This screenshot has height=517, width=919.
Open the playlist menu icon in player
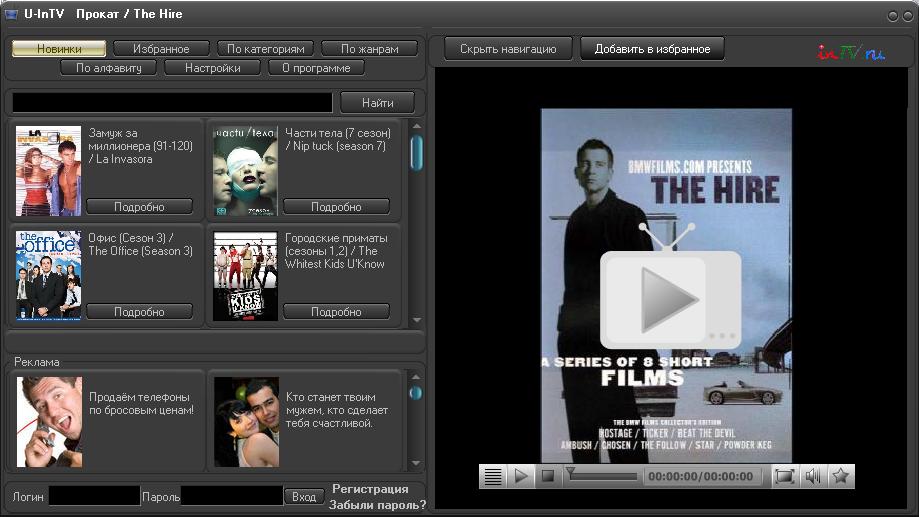tap(492, 477)
